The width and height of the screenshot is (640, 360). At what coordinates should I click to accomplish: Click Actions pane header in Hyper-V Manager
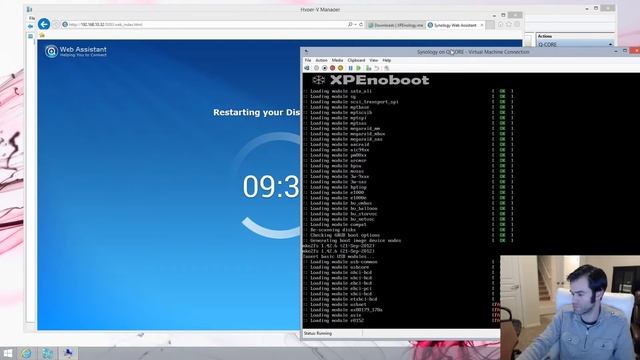tap(575, 36)
